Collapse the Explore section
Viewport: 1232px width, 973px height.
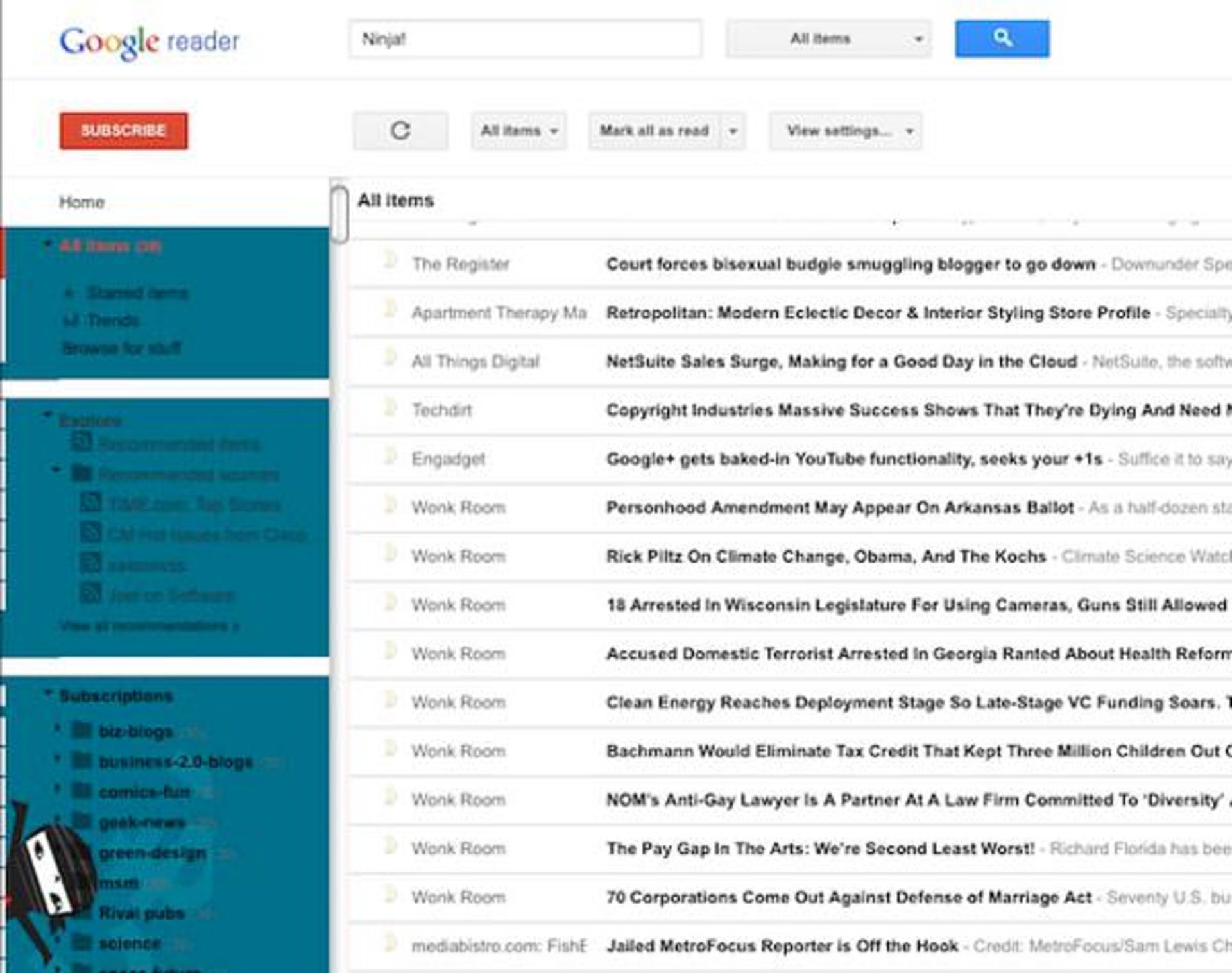click(x=47, y=416)
